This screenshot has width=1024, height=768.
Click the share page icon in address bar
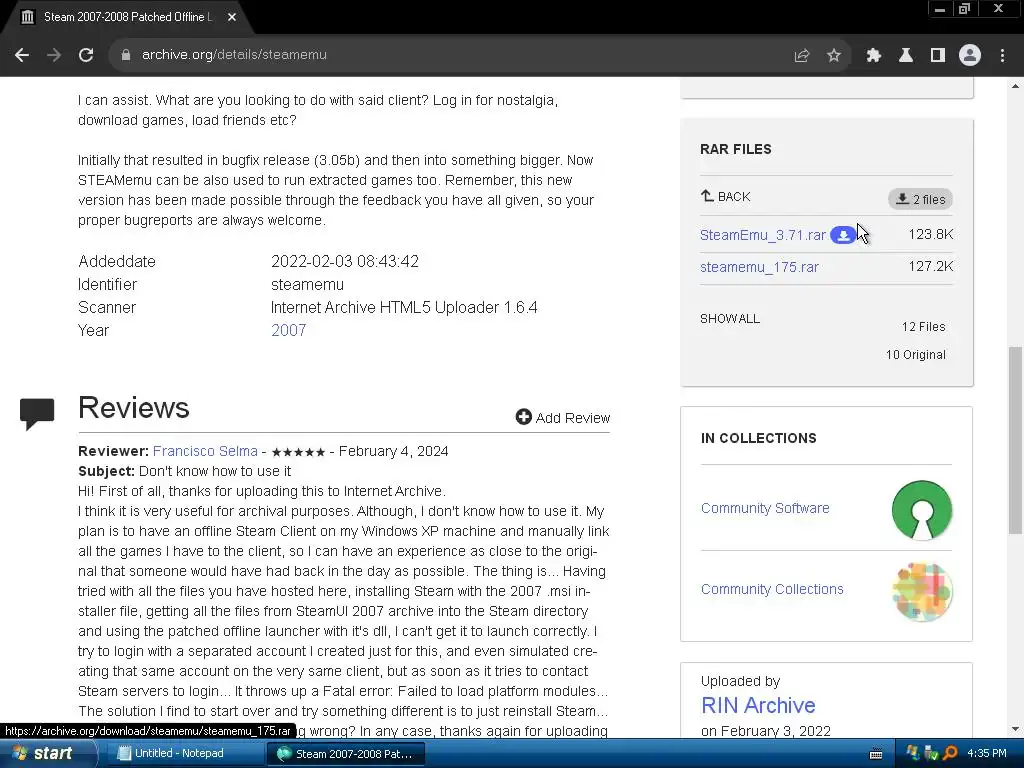(x=802, y=56)
